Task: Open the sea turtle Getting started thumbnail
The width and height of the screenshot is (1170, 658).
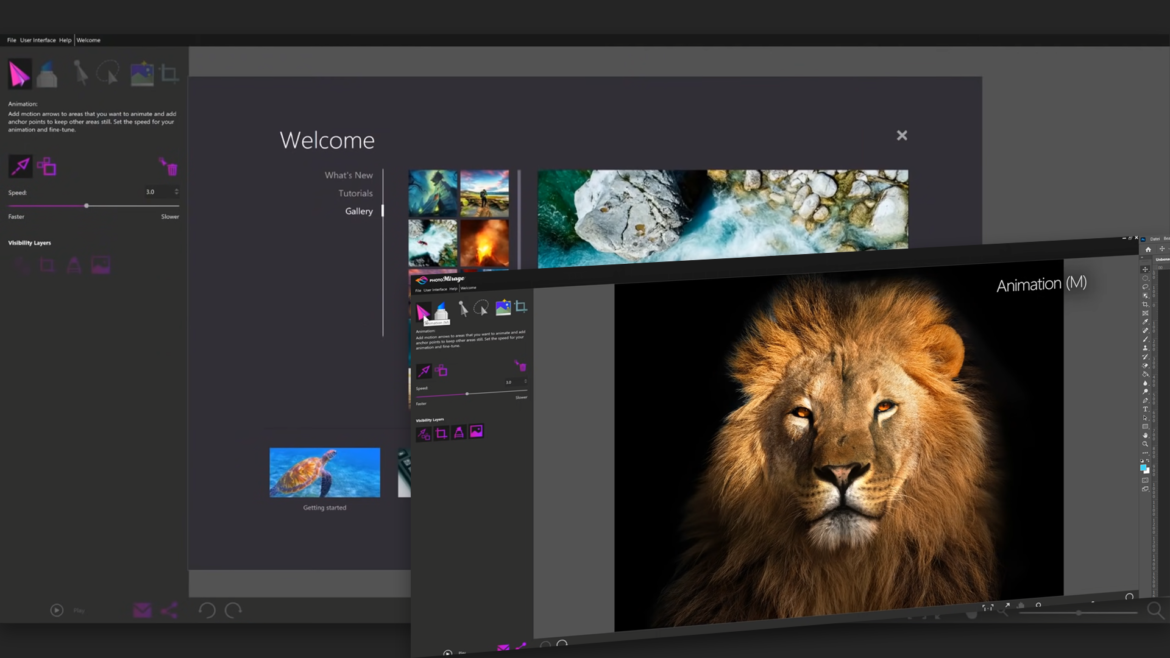Action: click(324, 472)
